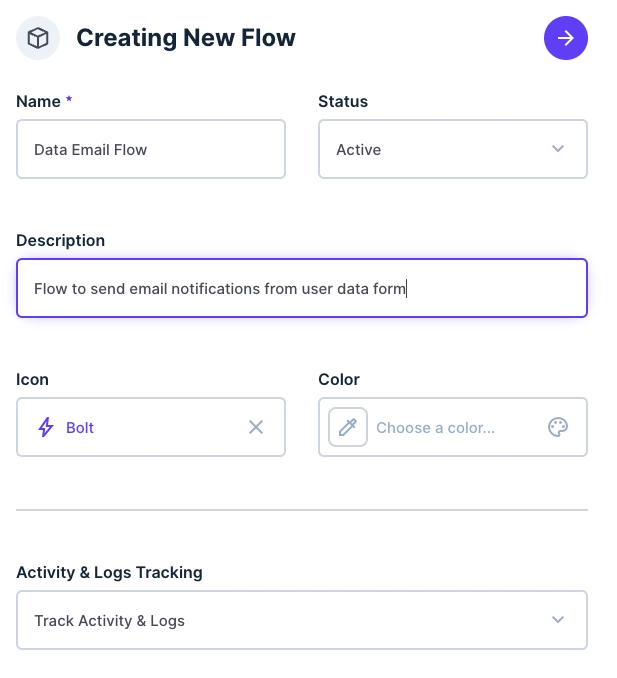
Task: Click the Name field label
Action: (39, 101)
